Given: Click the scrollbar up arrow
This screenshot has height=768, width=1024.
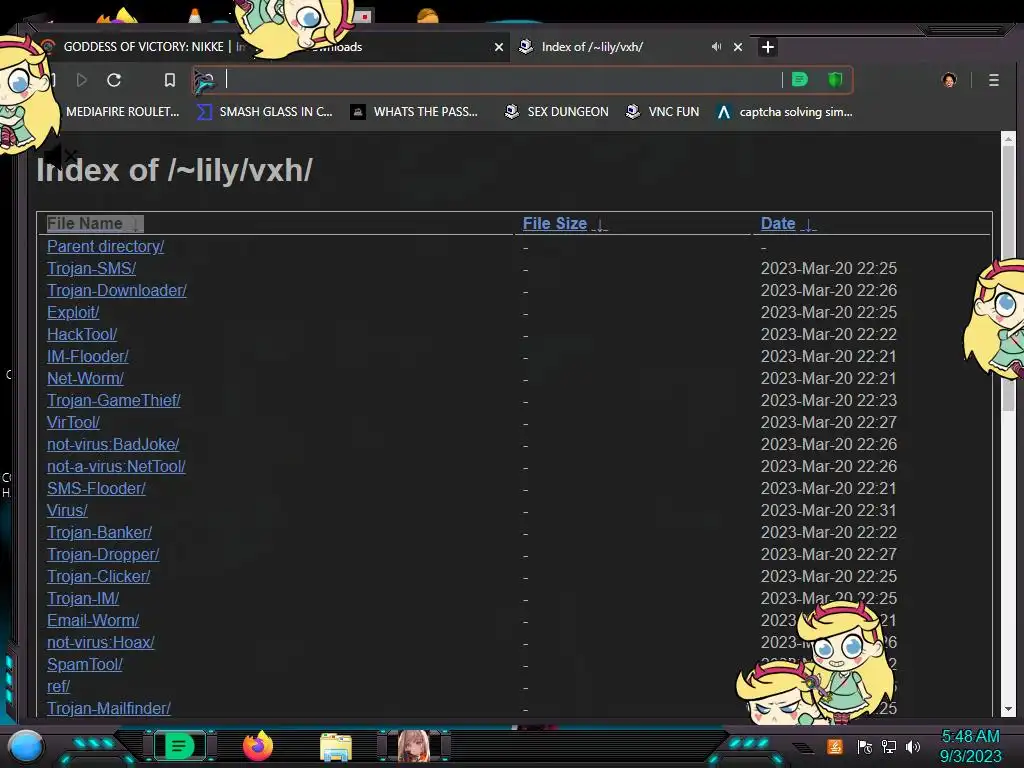Looking at the screenshot, I should point(1008,138).
